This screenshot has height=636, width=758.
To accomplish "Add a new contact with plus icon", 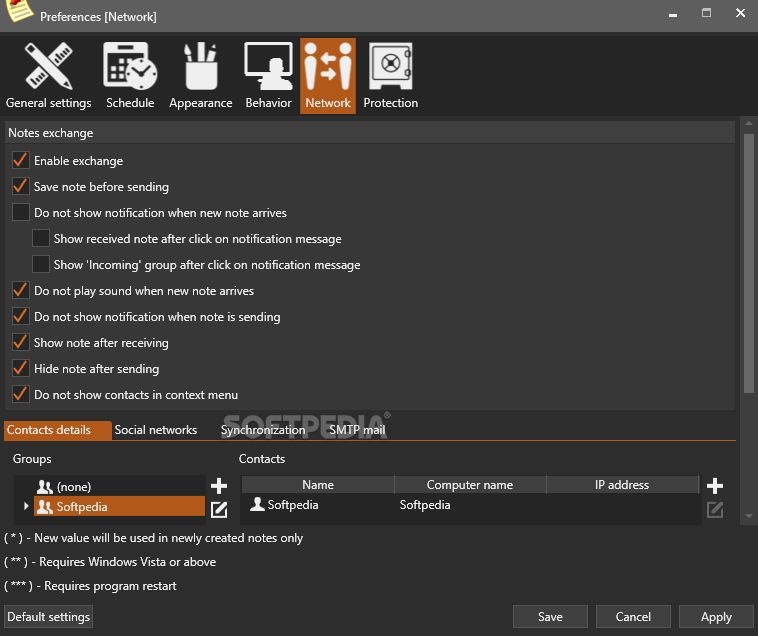I will [x=715, y=486].
